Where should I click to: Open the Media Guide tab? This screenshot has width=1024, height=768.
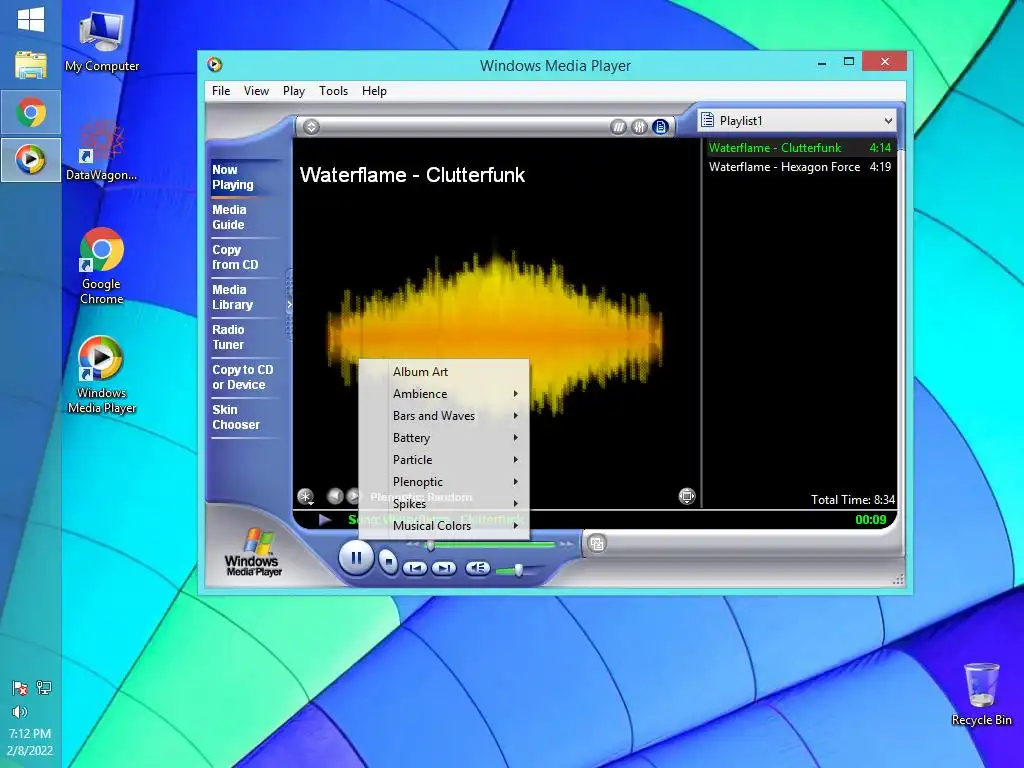(243, 217)
